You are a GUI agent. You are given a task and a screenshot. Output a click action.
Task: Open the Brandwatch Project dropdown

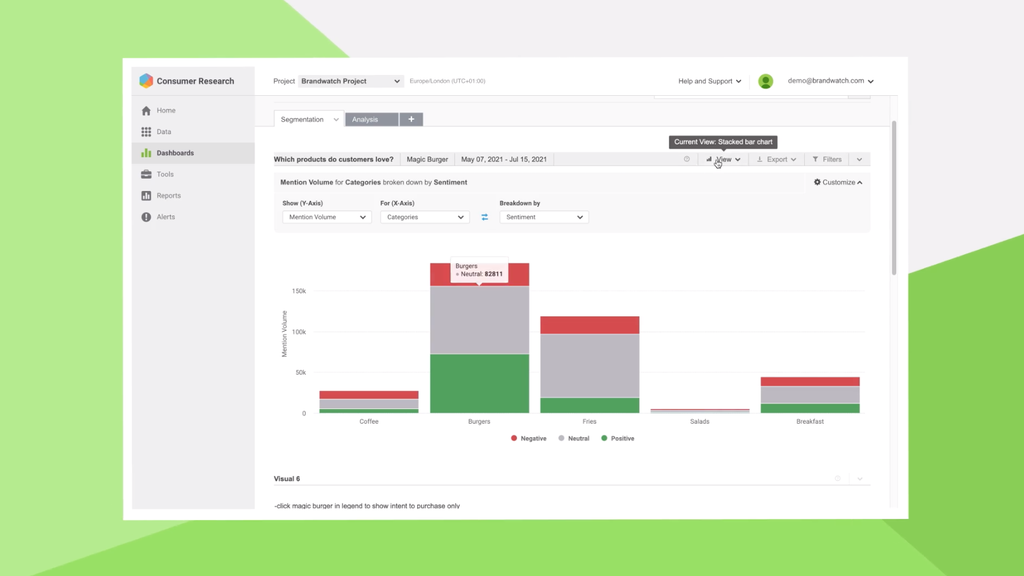point(350,81)
